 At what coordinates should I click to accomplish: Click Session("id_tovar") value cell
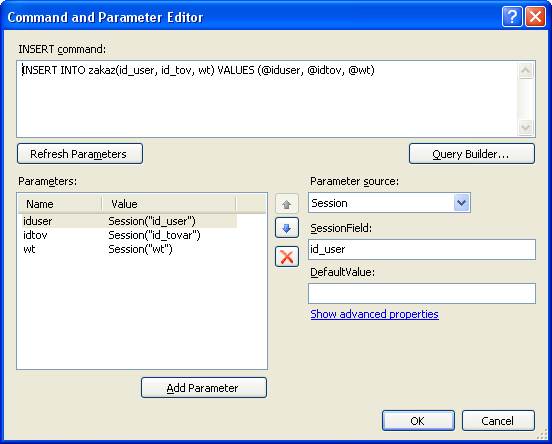click(x=154, y=235)
